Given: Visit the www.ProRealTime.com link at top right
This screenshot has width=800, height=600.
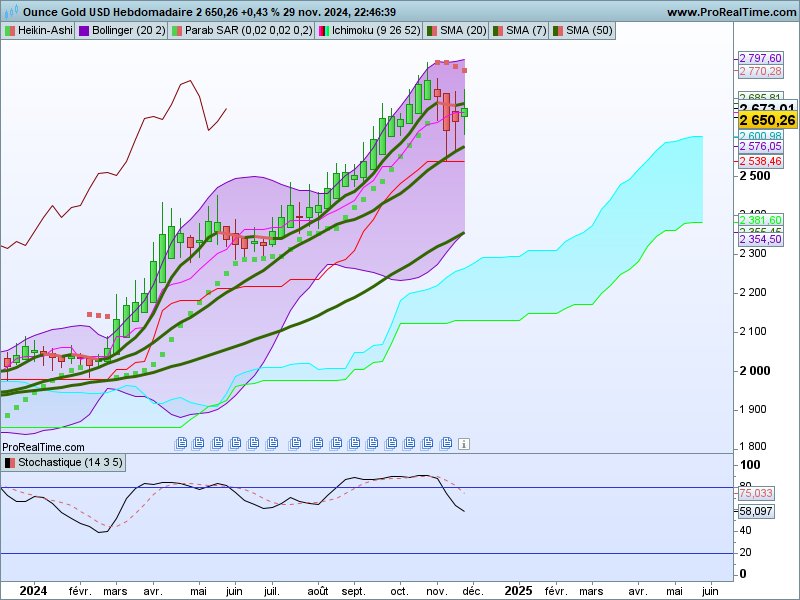Looking at the screenshot, I should (x=732, y=12).
